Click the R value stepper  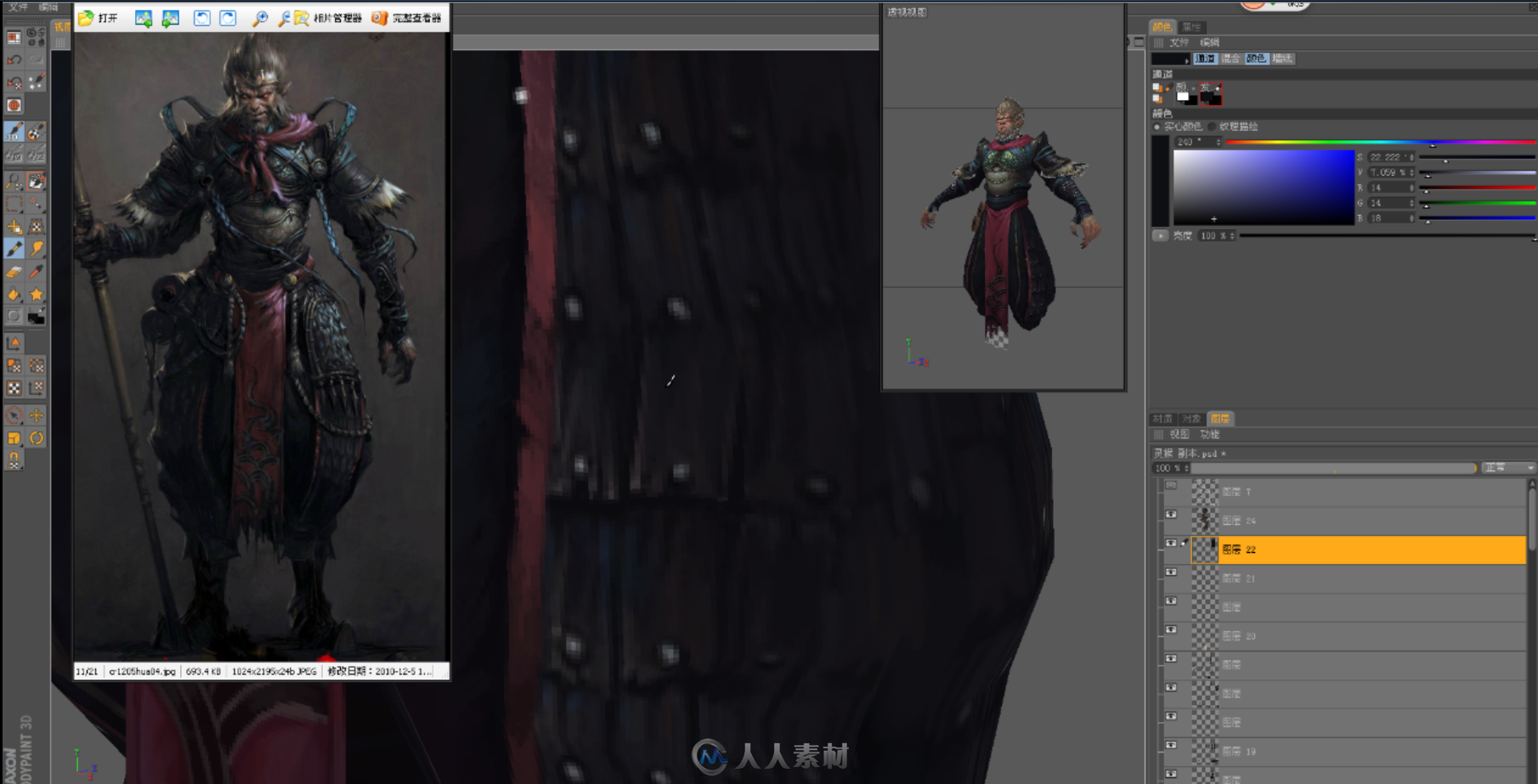click(1411, 188)
